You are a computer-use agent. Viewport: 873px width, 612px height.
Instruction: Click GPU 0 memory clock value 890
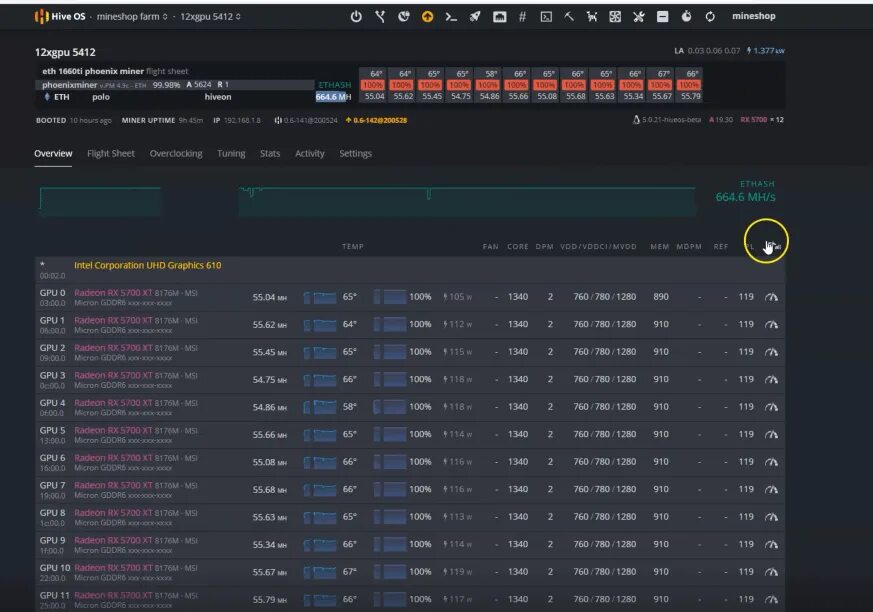tap(661, 297)
